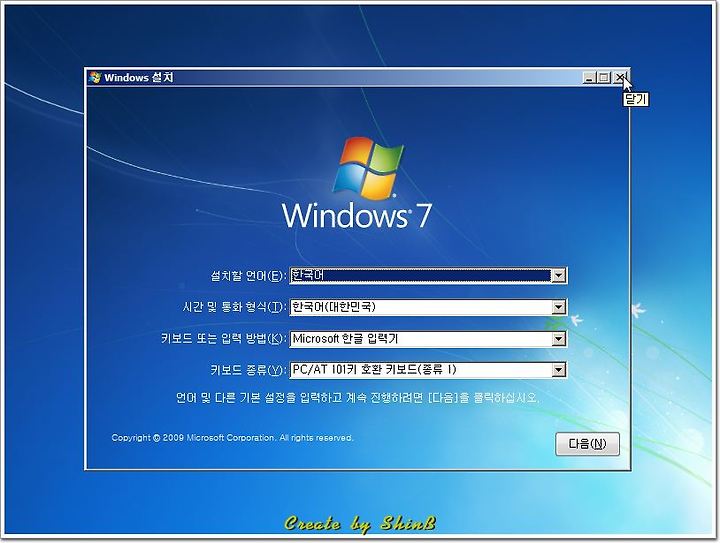
Task: Click the 다음(N) button
Action: tap(587, 444)
